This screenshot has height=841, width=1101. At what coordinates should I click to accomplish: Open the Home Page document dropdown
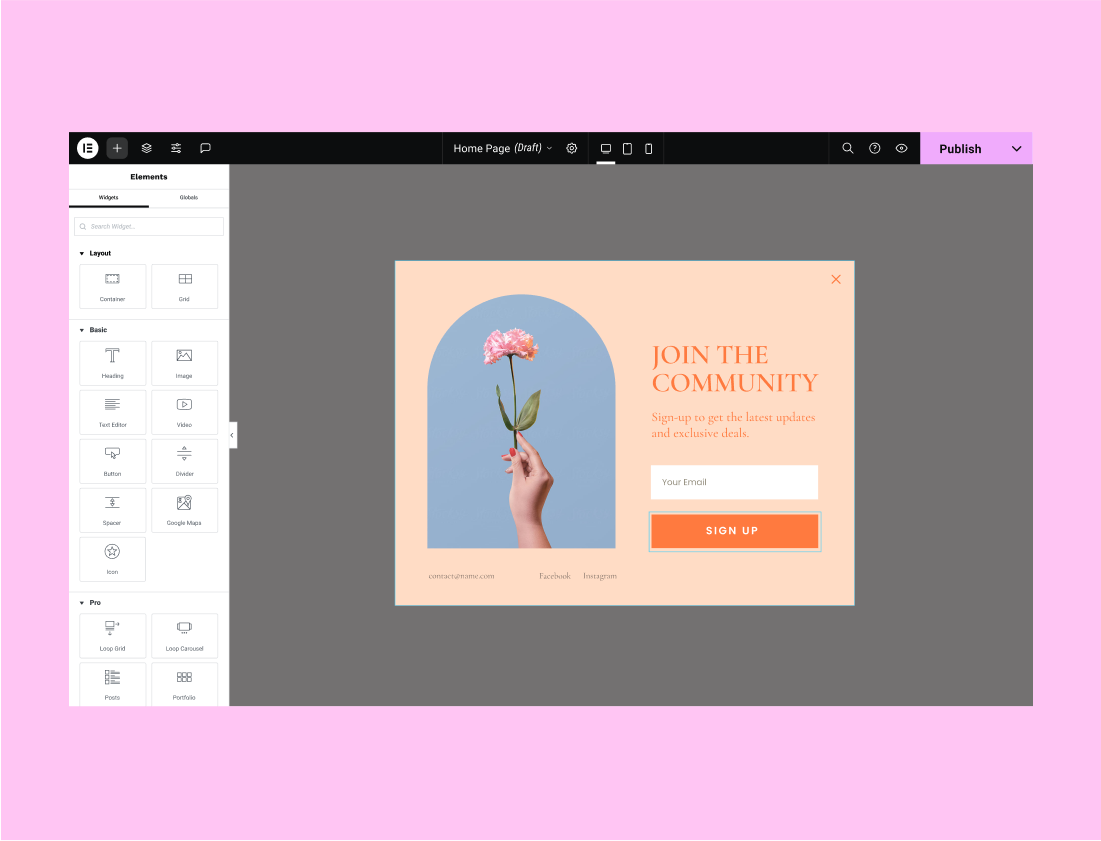pyautogui.click(x=502, y=148)
